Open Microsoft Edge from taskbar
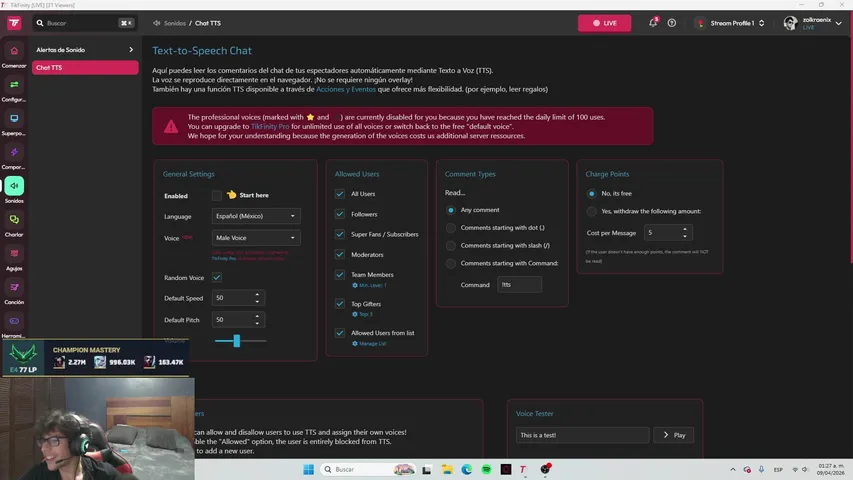The height and width of the screenshot is (480, 853). 467,469
